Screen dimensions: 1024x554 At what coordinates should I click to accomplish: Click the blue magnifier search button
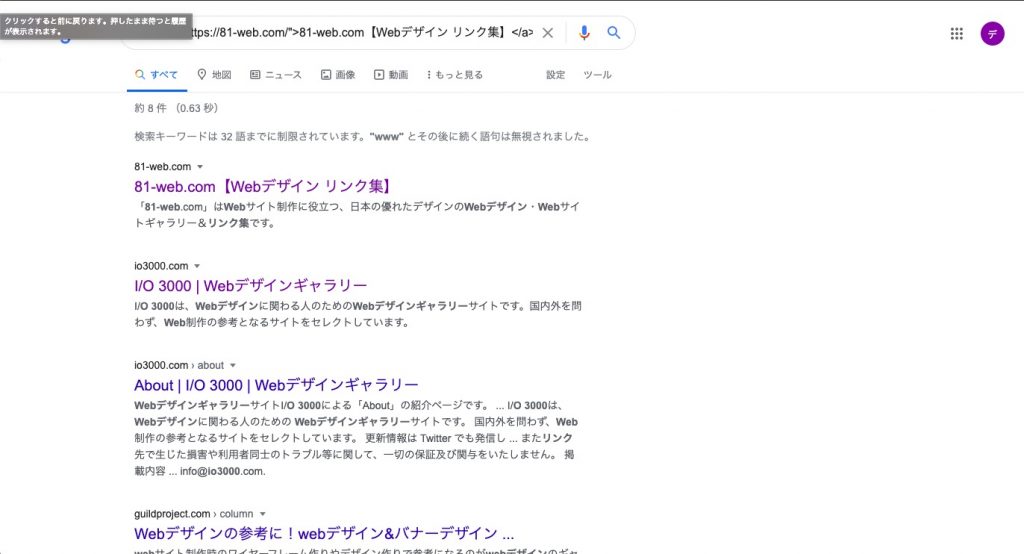click(613, 32)
